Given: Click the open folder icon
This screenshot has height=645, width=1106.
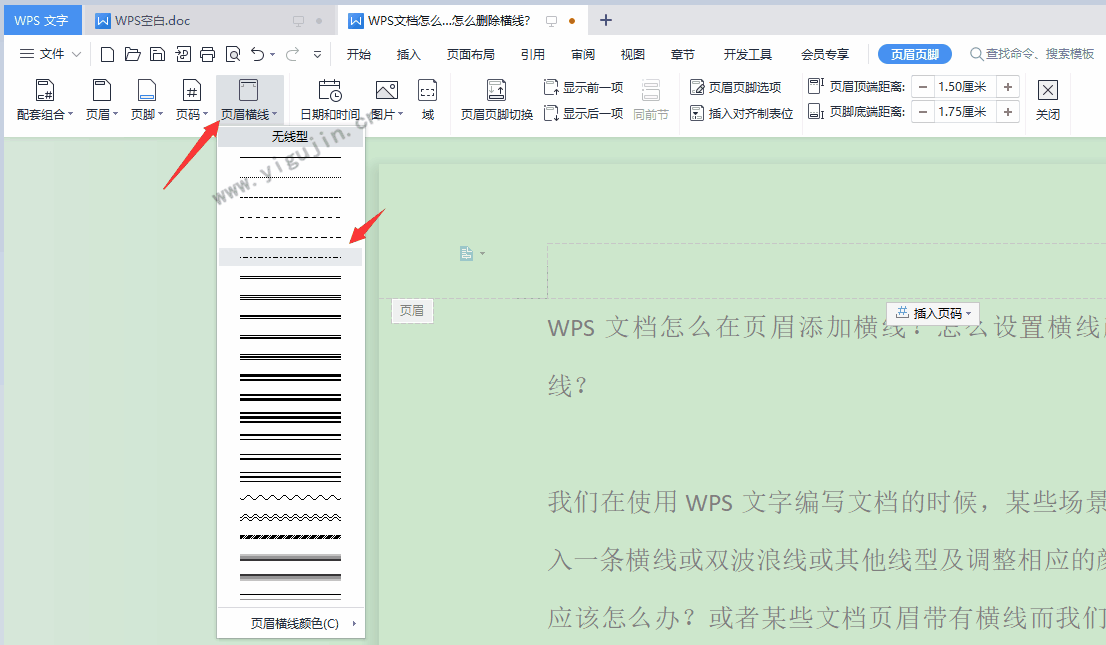Looking at the screenshot, I should click(133, 54).
